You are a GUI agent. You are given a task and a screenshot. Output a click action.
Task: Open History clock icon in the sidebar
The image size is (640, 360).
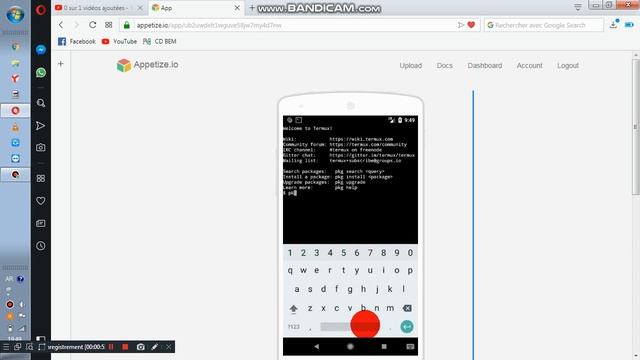[x=41, y=246]
